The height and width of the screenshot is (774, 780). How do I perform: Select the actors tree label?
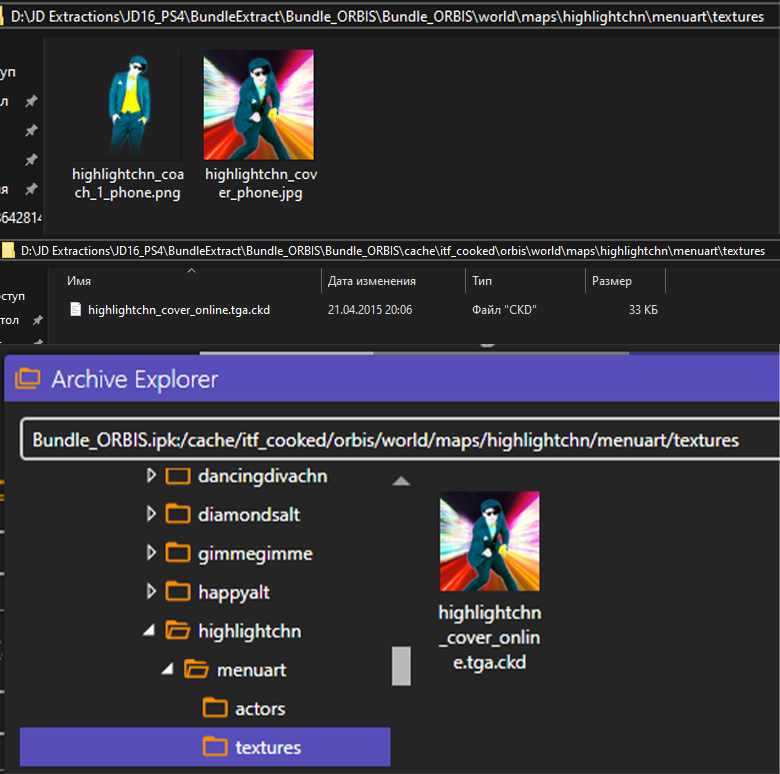point(260,709)
